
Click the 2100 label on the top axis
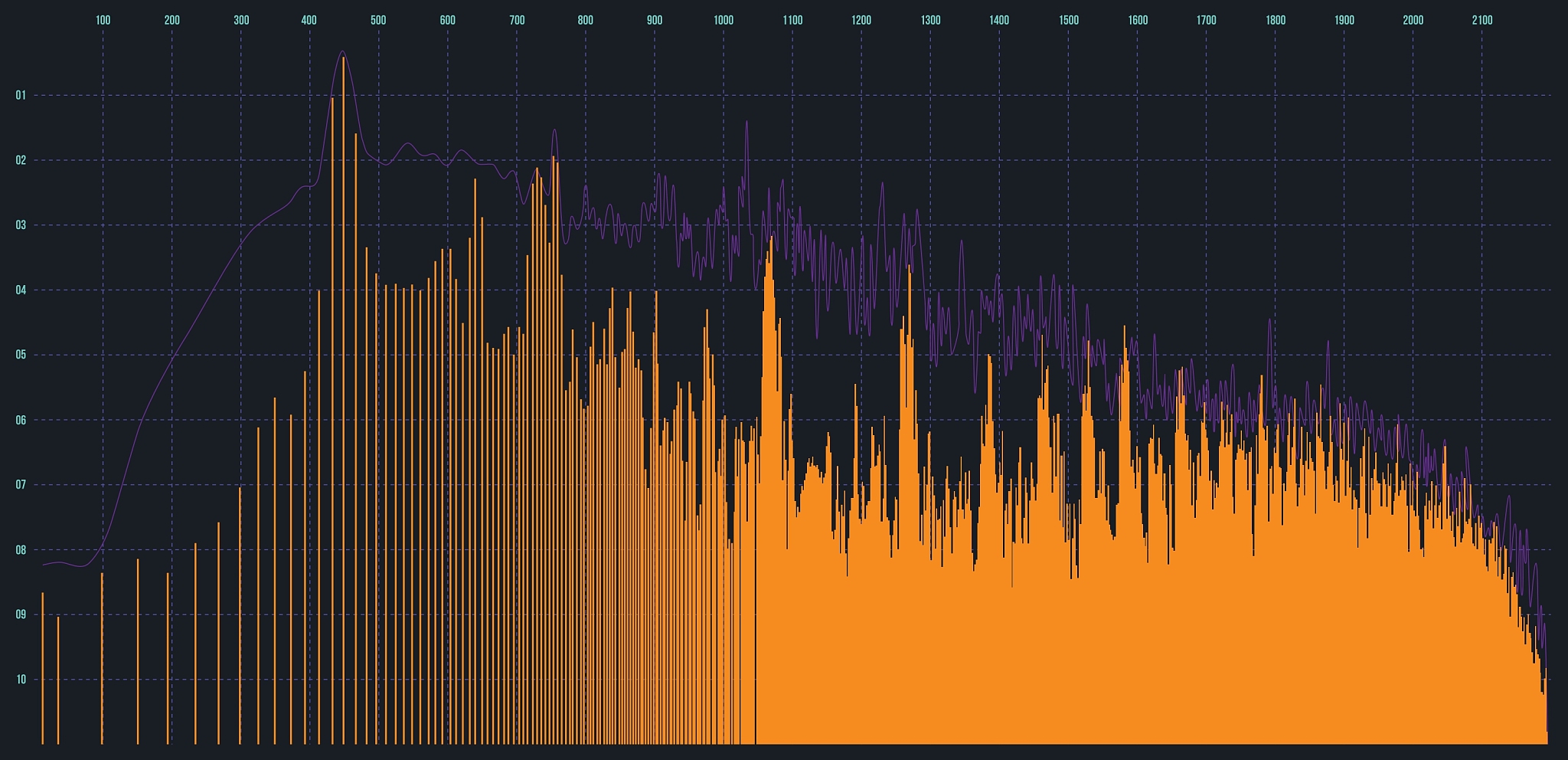pos(1482,21)
